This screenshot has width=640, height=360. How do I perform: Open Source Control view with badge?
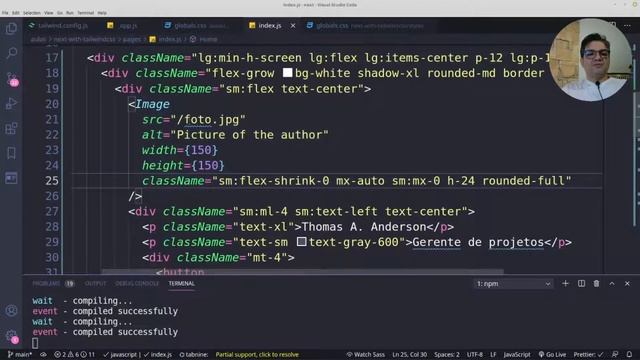click(x=11, y=79)
